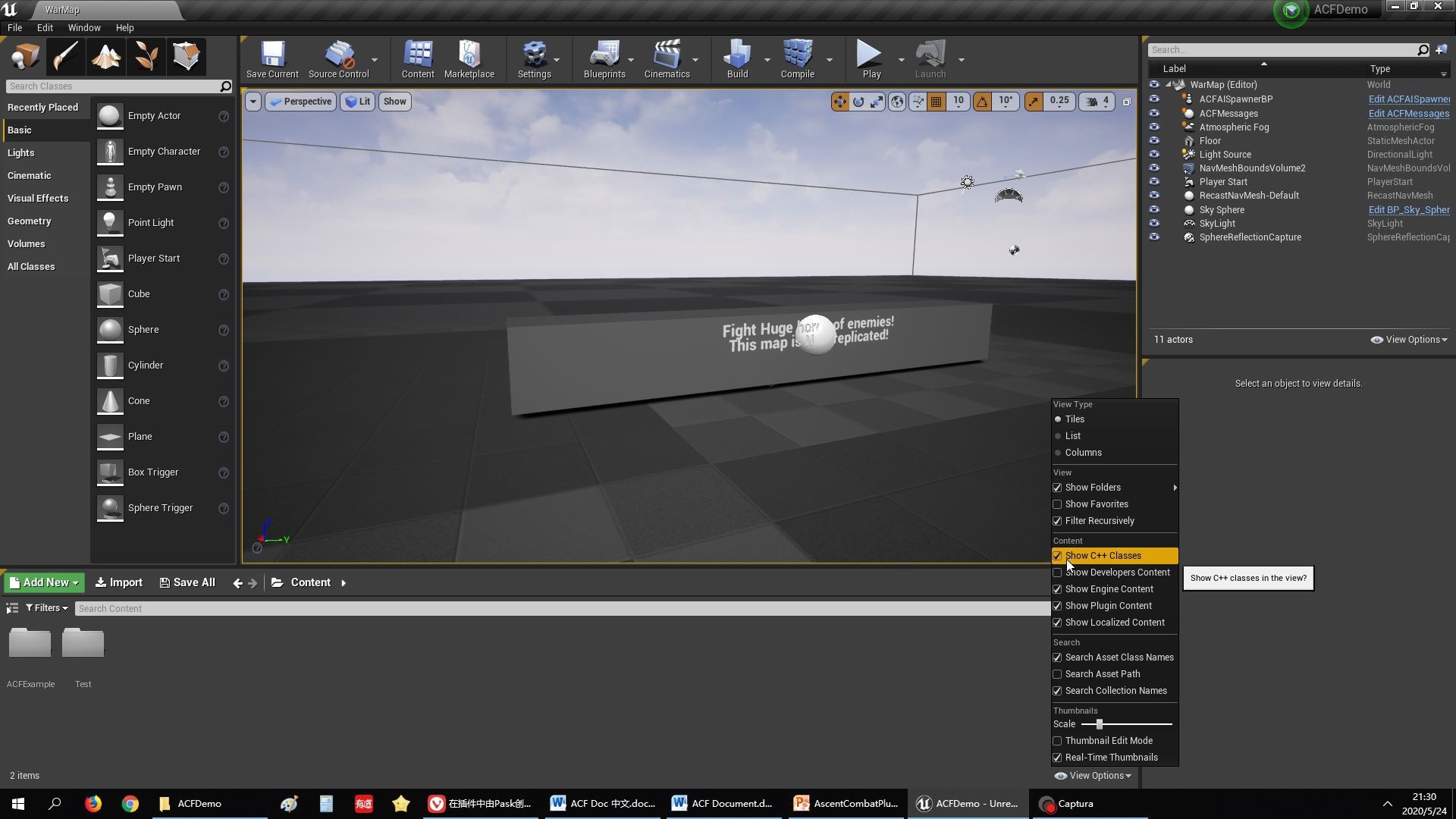Select the Marketplace toolbar icon
Image resolution: width=1456 pixels, height=819 pixels.
(x=469, y=55)
